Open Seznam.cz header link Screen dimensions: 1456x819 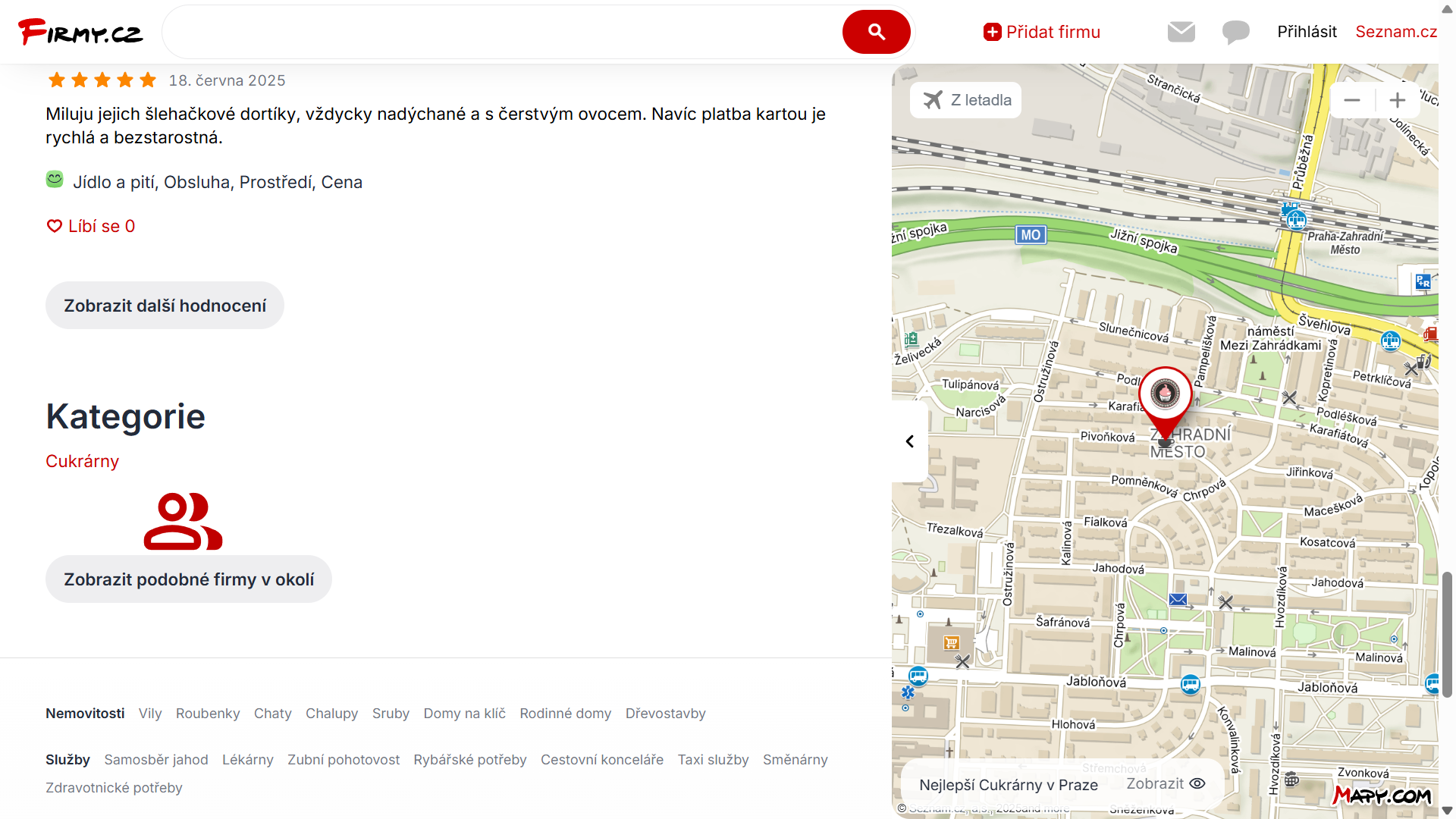click(x=1396, y=32)
